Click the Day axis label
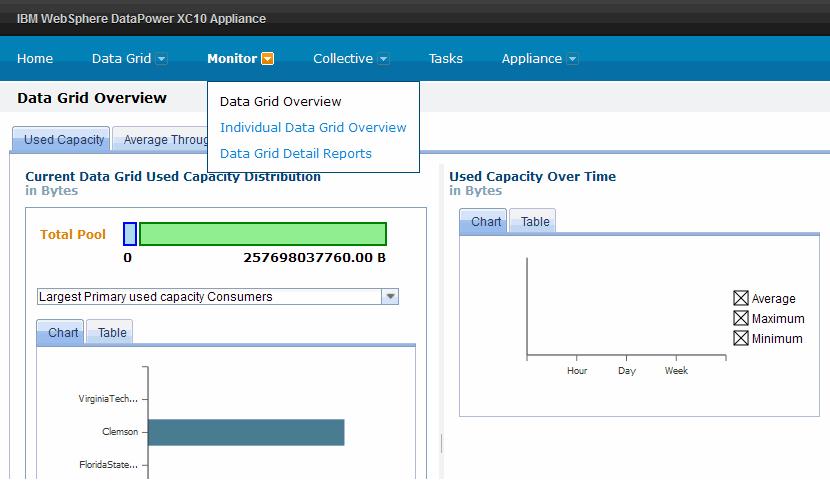The height and width of the screenshot is (481, 830). coord(627,370)
